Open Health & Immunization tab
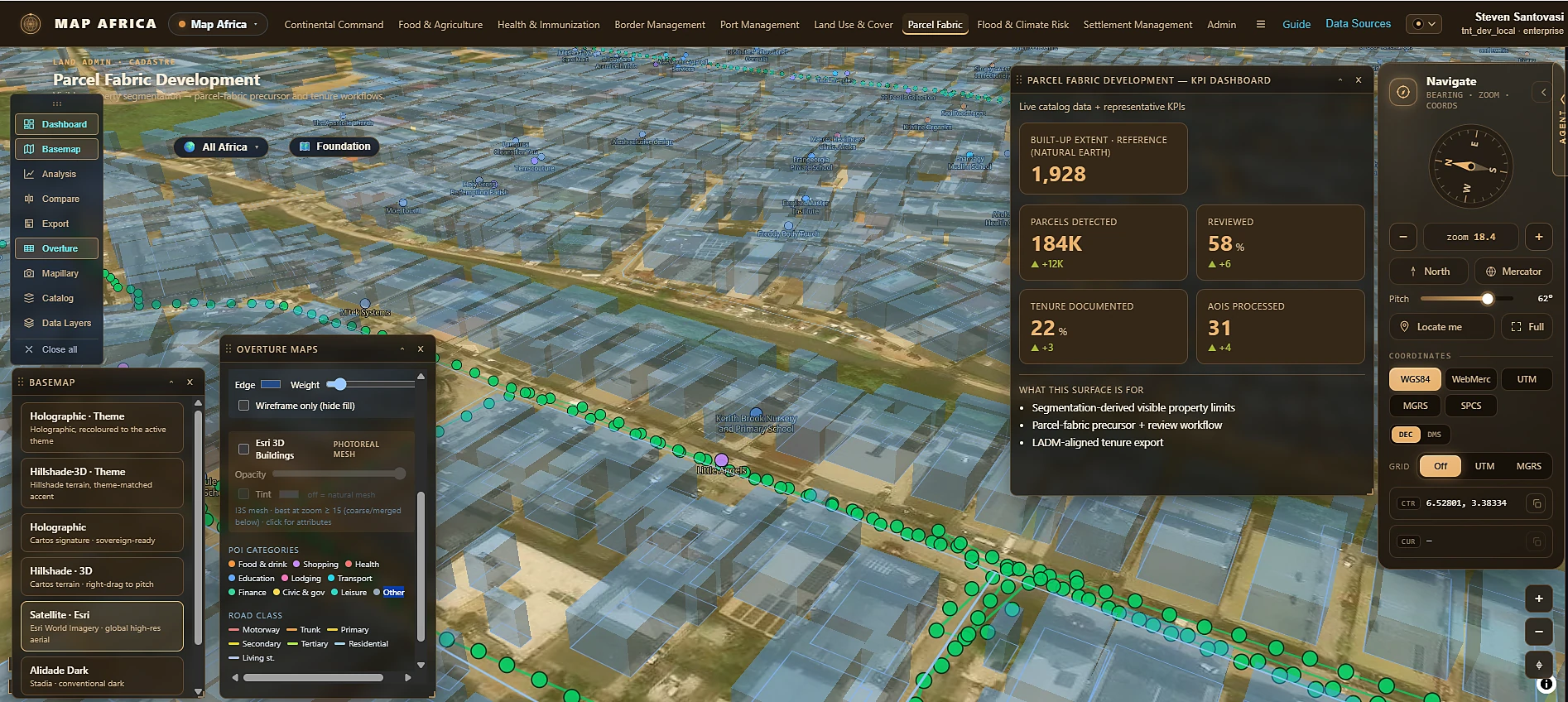The width and height of the screenshot is (1568, 702). click(x=549, y=25)
